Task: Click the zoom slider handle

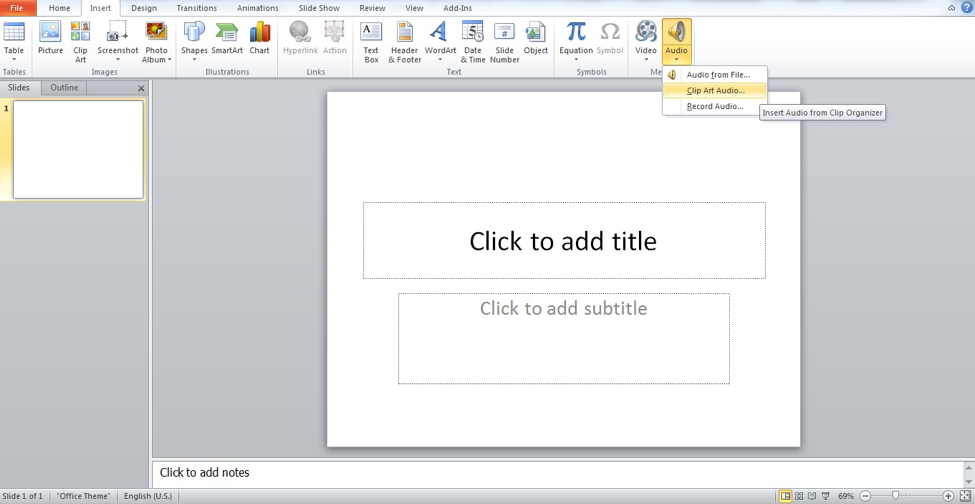Action: (895, 495)
